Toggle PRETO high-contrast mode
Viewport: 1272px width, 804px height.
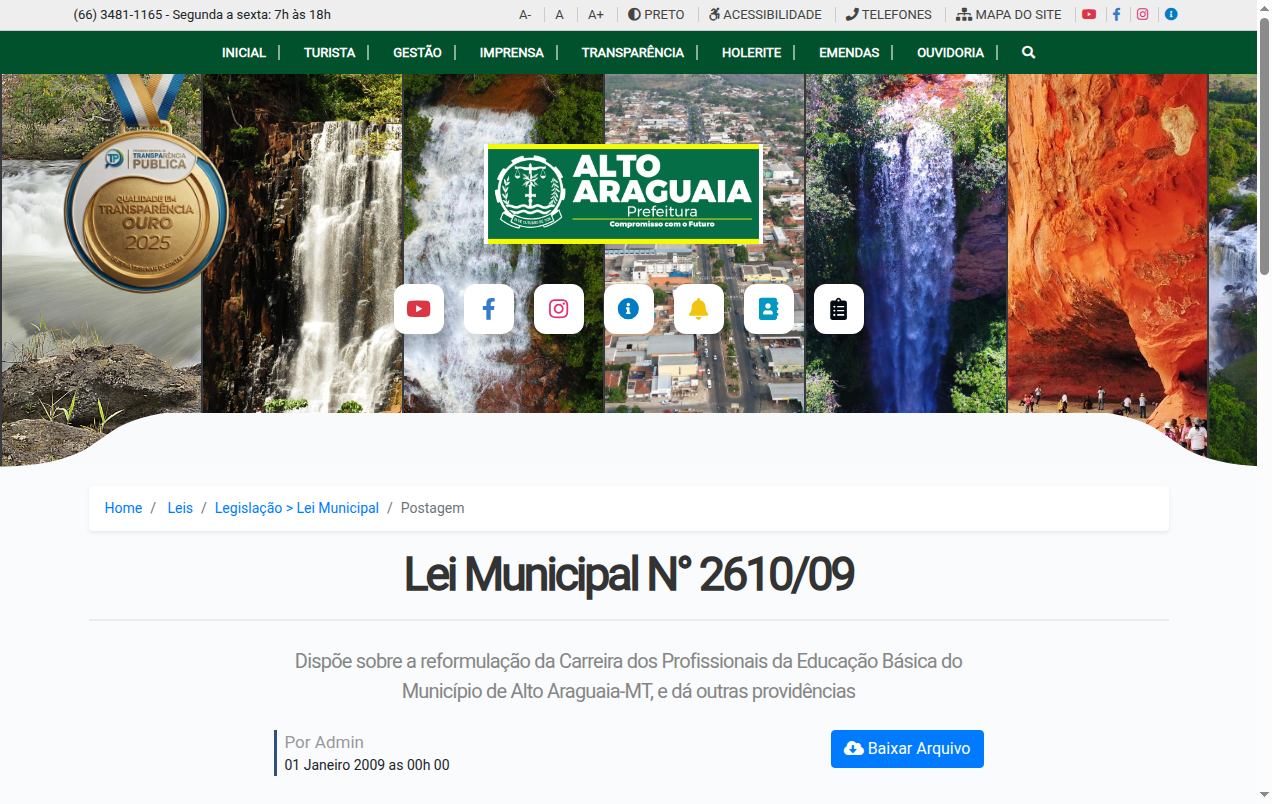(656, 15)
